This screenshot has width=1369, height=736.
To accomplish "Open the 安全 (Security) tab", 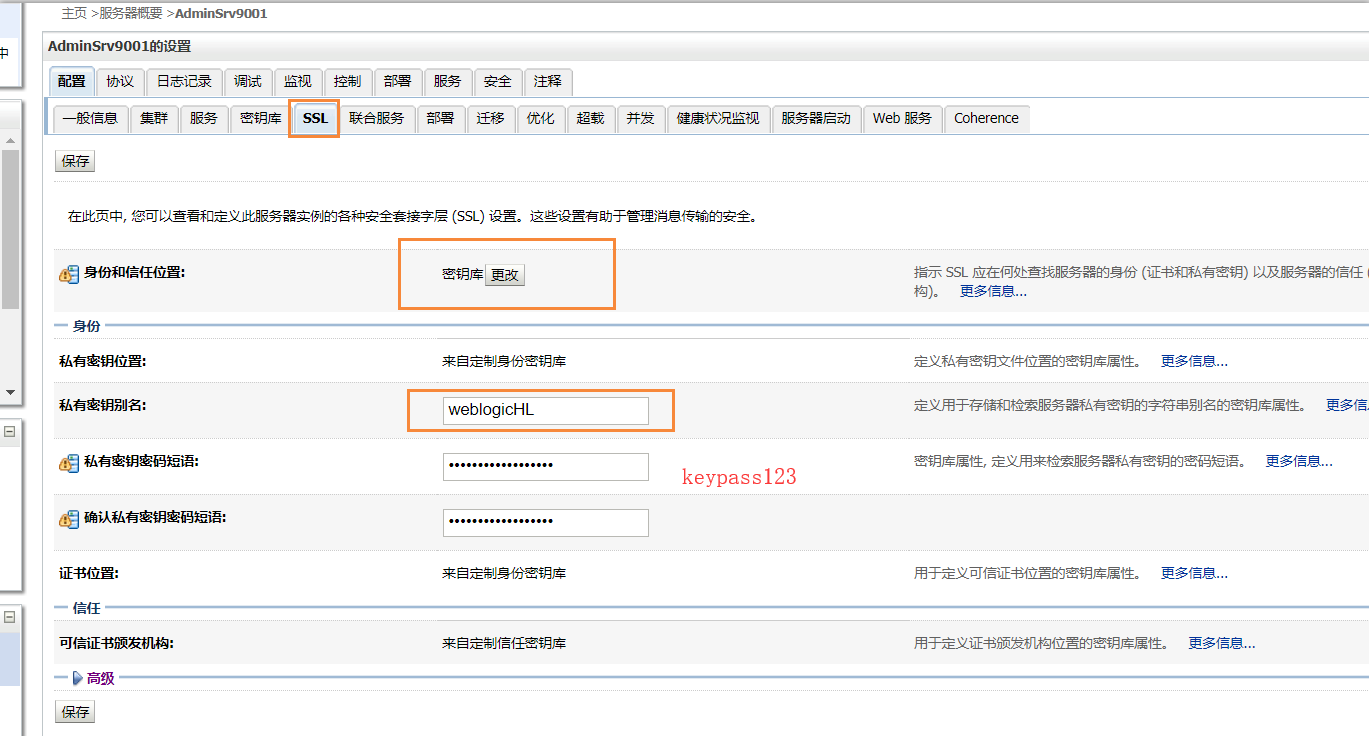I will pyautogui.click(x=497, y=82).
